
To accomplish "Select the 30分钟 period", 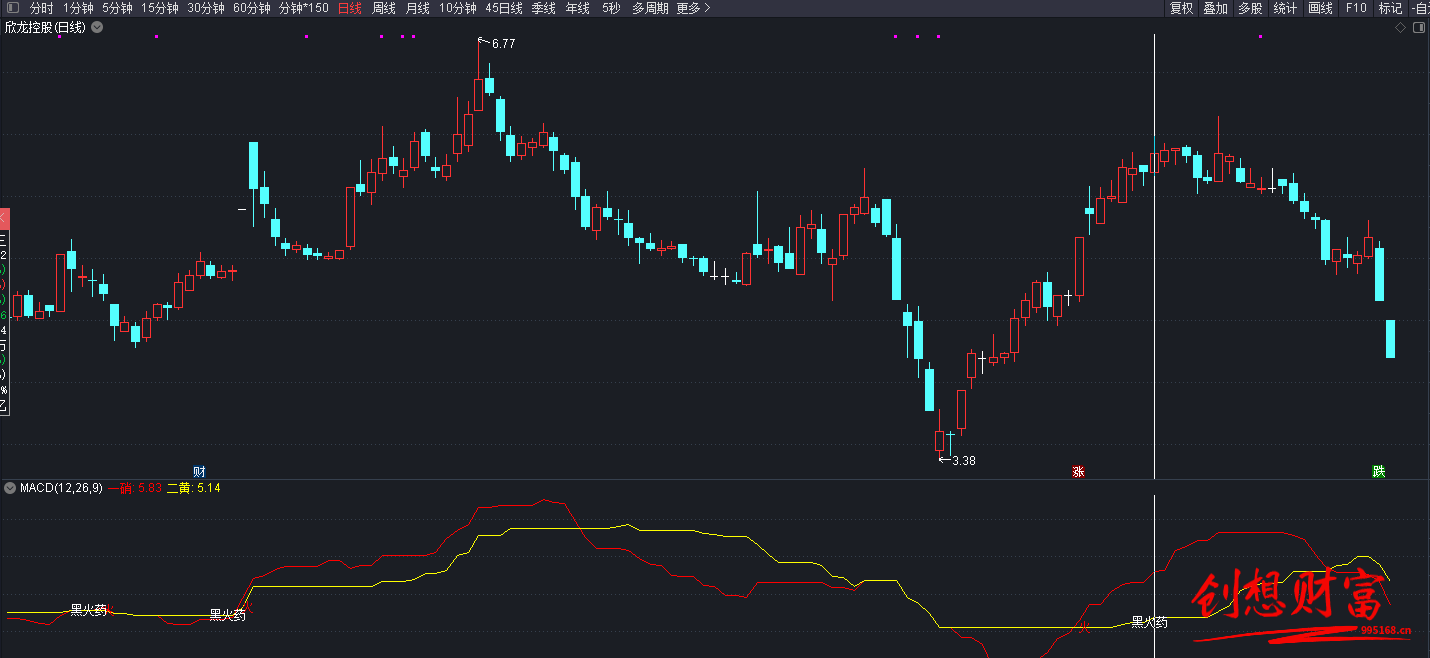I will pyautogui.click(x=206, y=8).
